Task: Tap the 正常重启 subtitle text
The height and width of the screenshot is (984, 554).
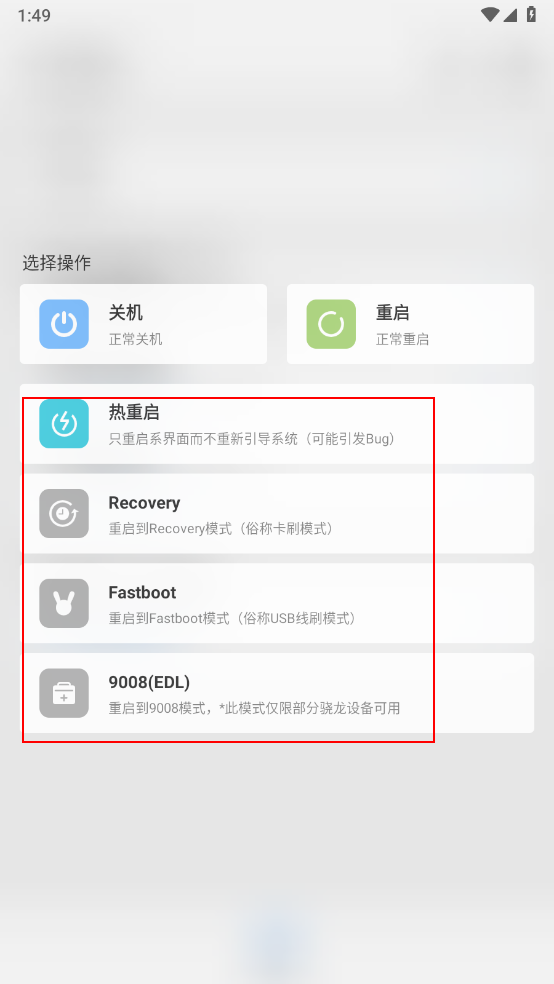Action: click(403, 340)
